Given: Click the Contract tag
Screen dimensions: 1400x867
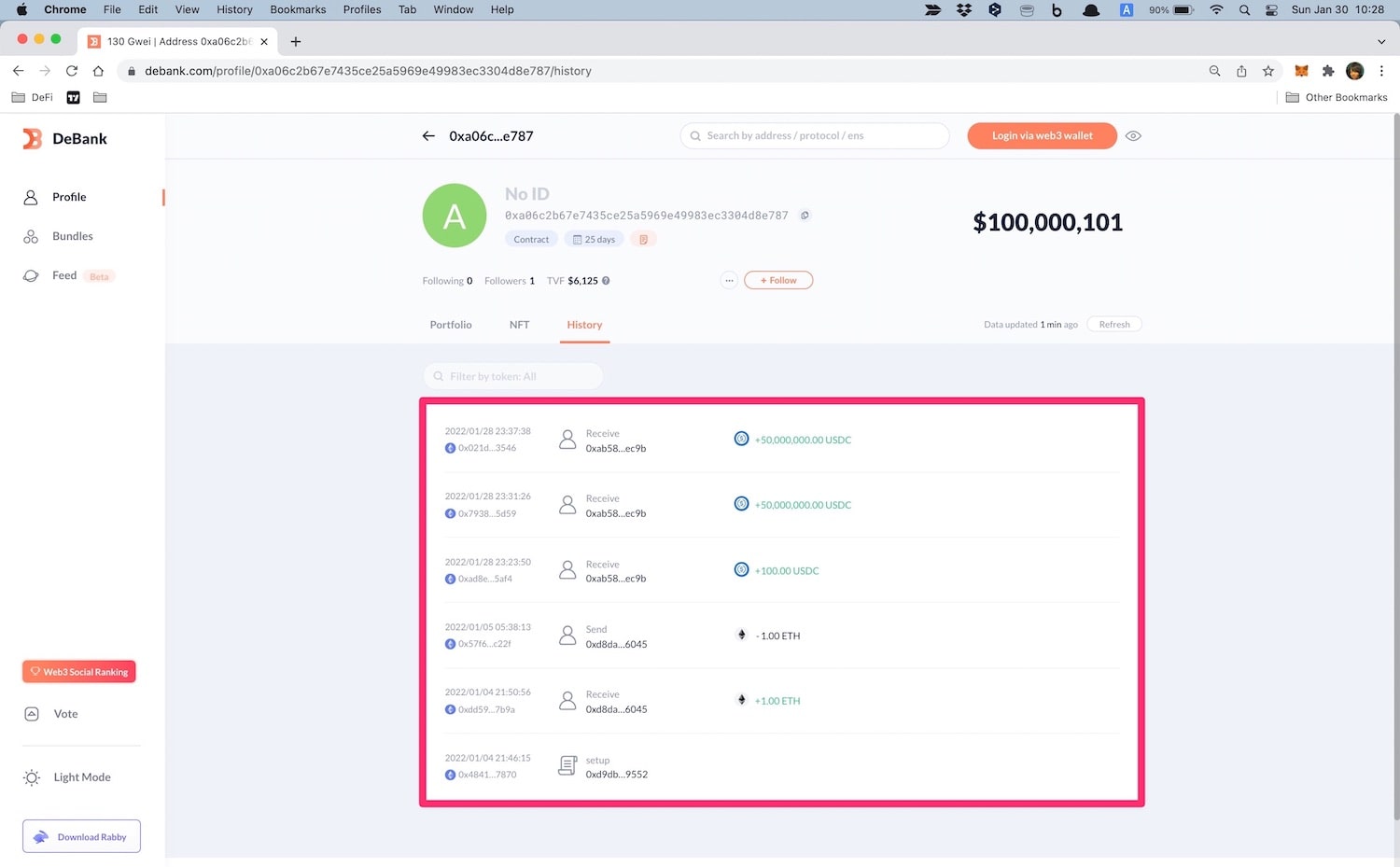Looking at the screenshot, I should point(531,240).
